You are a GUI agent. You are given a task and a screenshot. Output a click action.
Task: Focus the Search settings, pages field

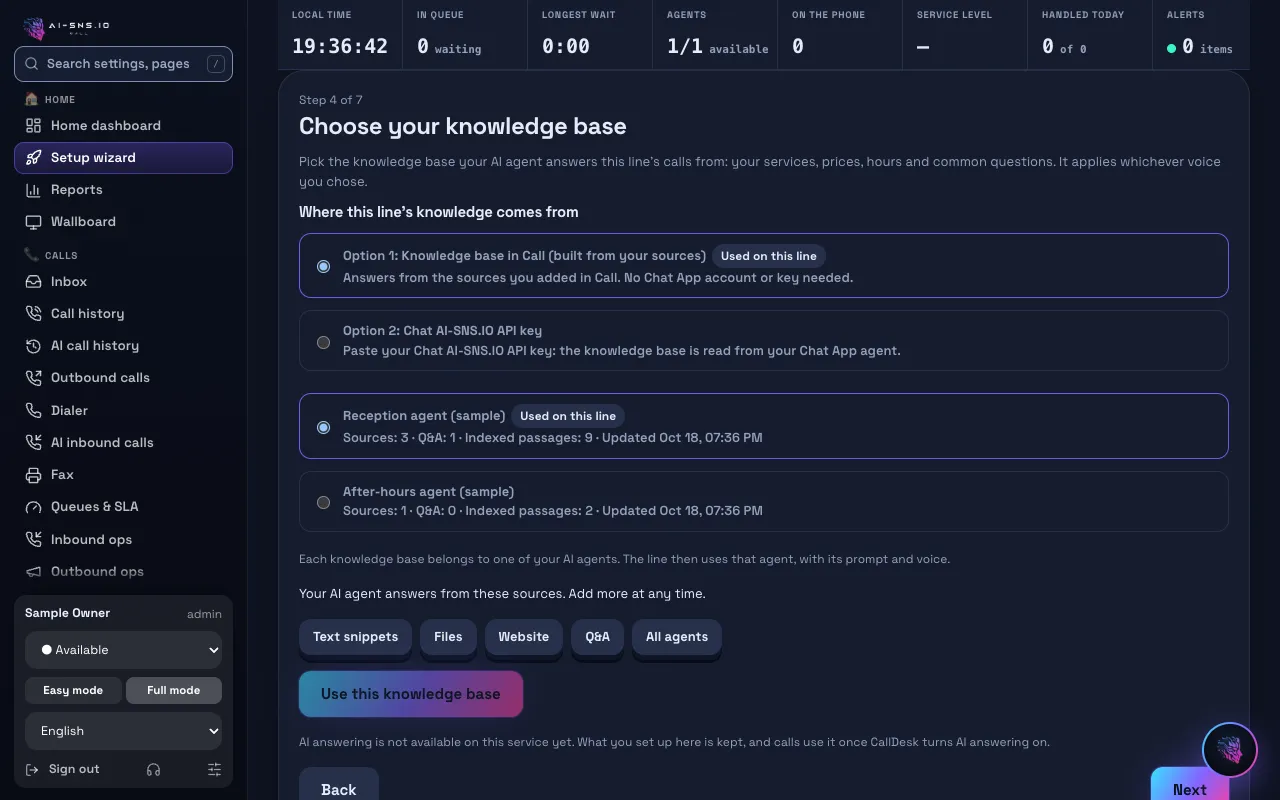coord(123,64)
